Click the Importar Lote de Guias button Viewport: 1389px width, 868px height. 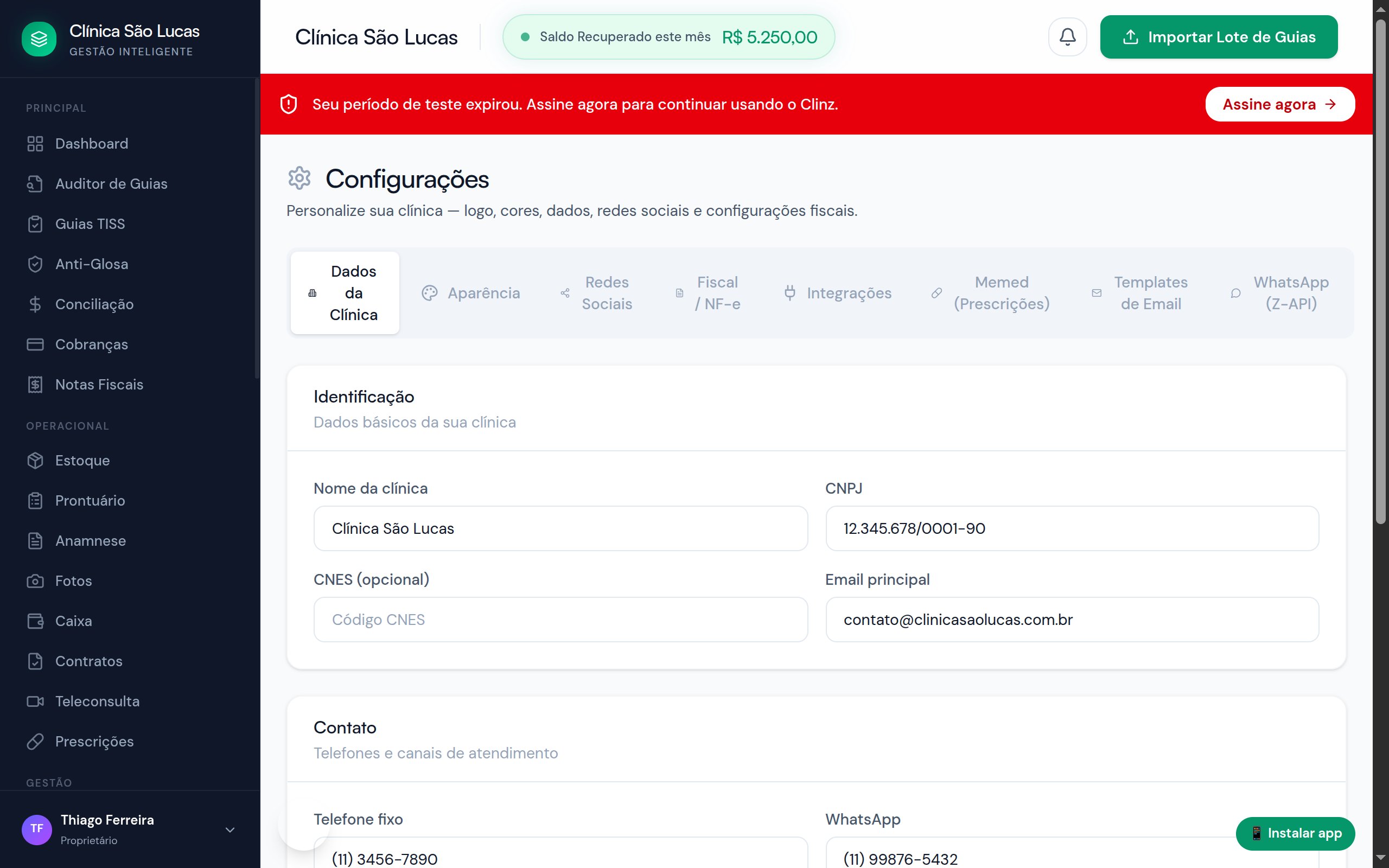1218,37
